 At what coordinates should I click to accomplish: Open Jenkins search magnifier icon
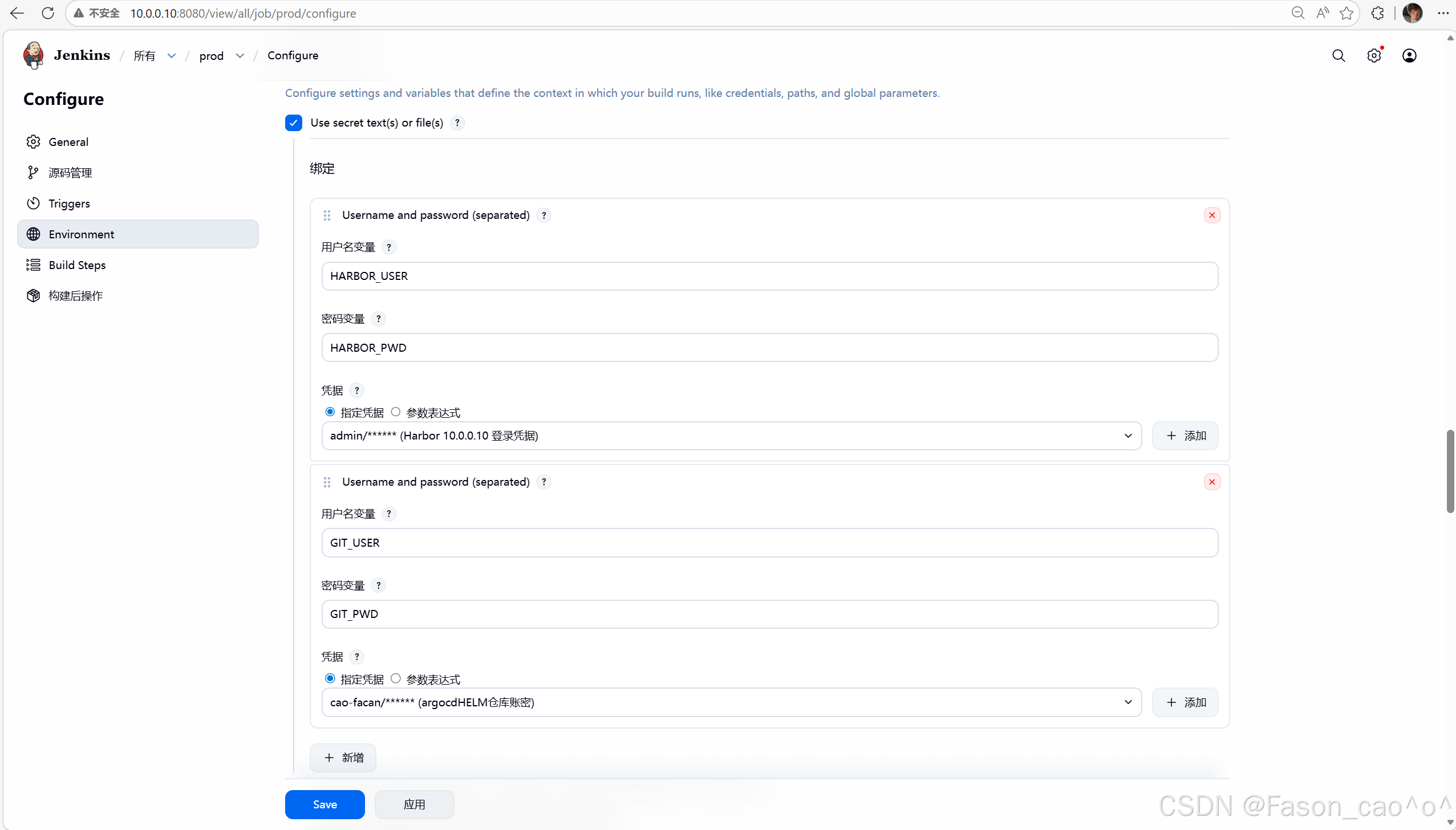coord(1339,55)
